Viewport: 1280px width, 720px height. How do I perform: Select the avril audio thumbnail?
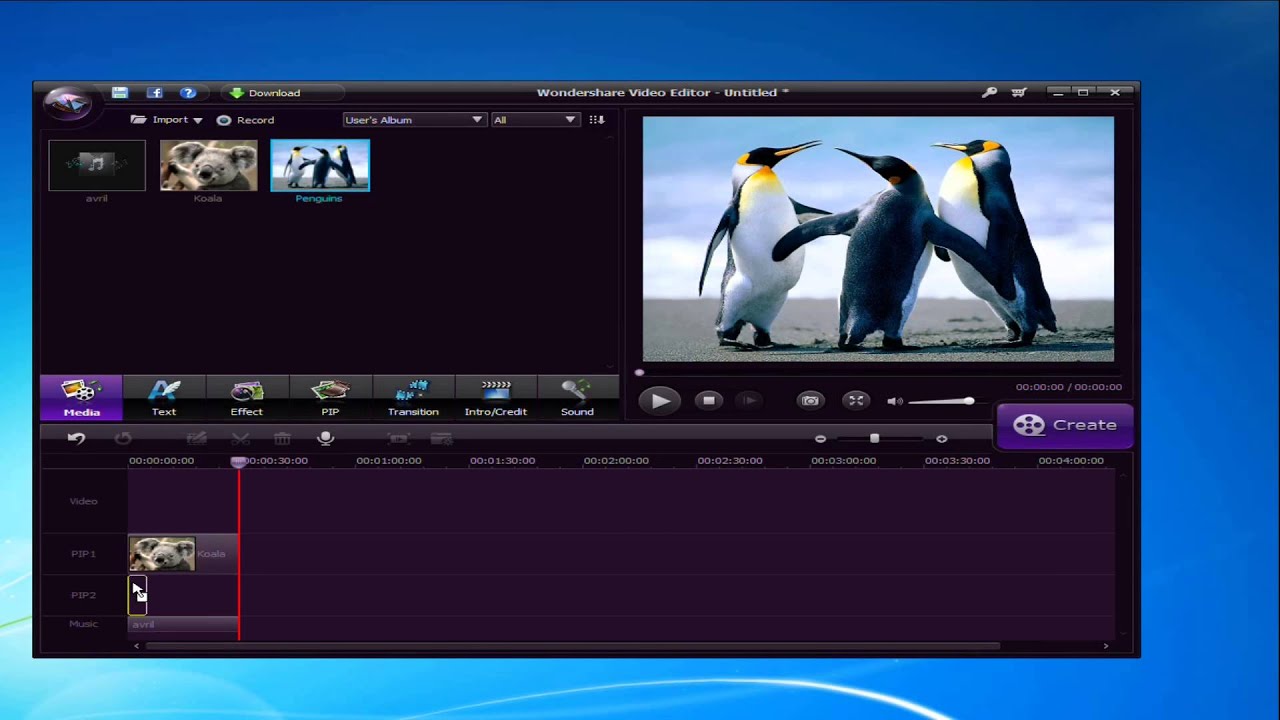(97, 166)
